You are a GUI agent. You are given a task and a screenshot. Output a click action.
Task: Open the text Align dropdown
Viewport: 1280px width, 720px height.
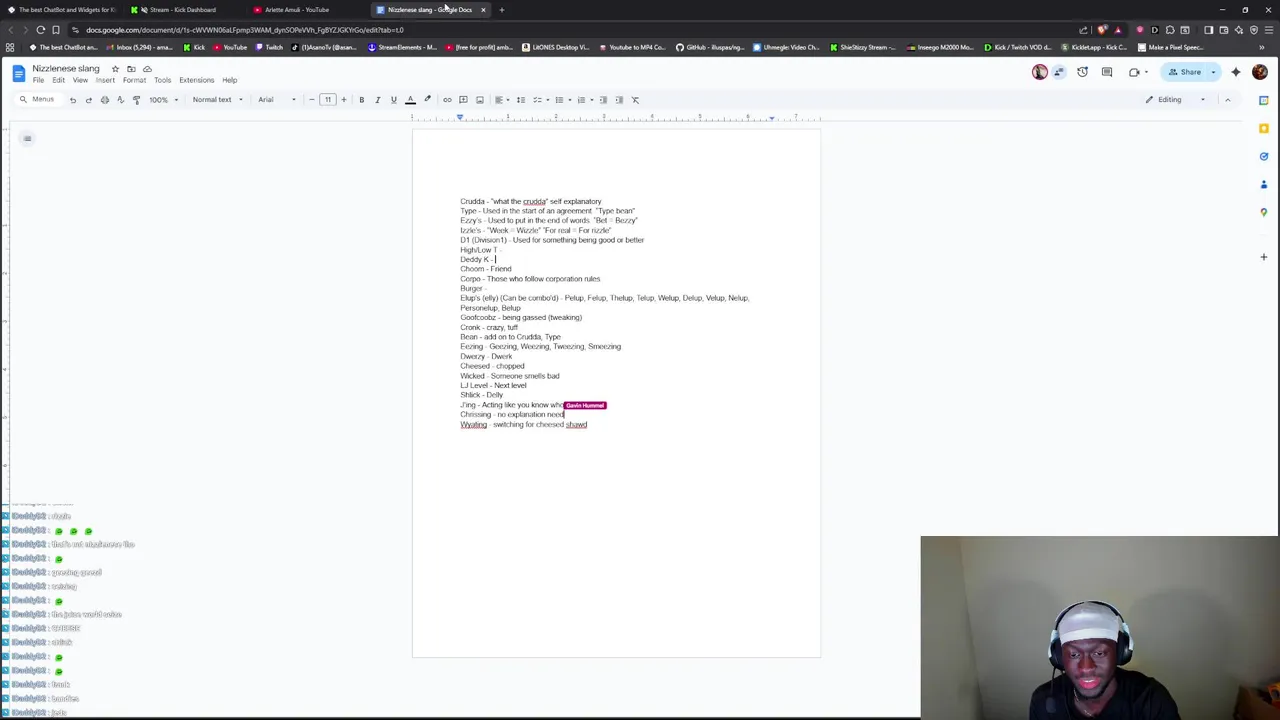tap(501, 100)
